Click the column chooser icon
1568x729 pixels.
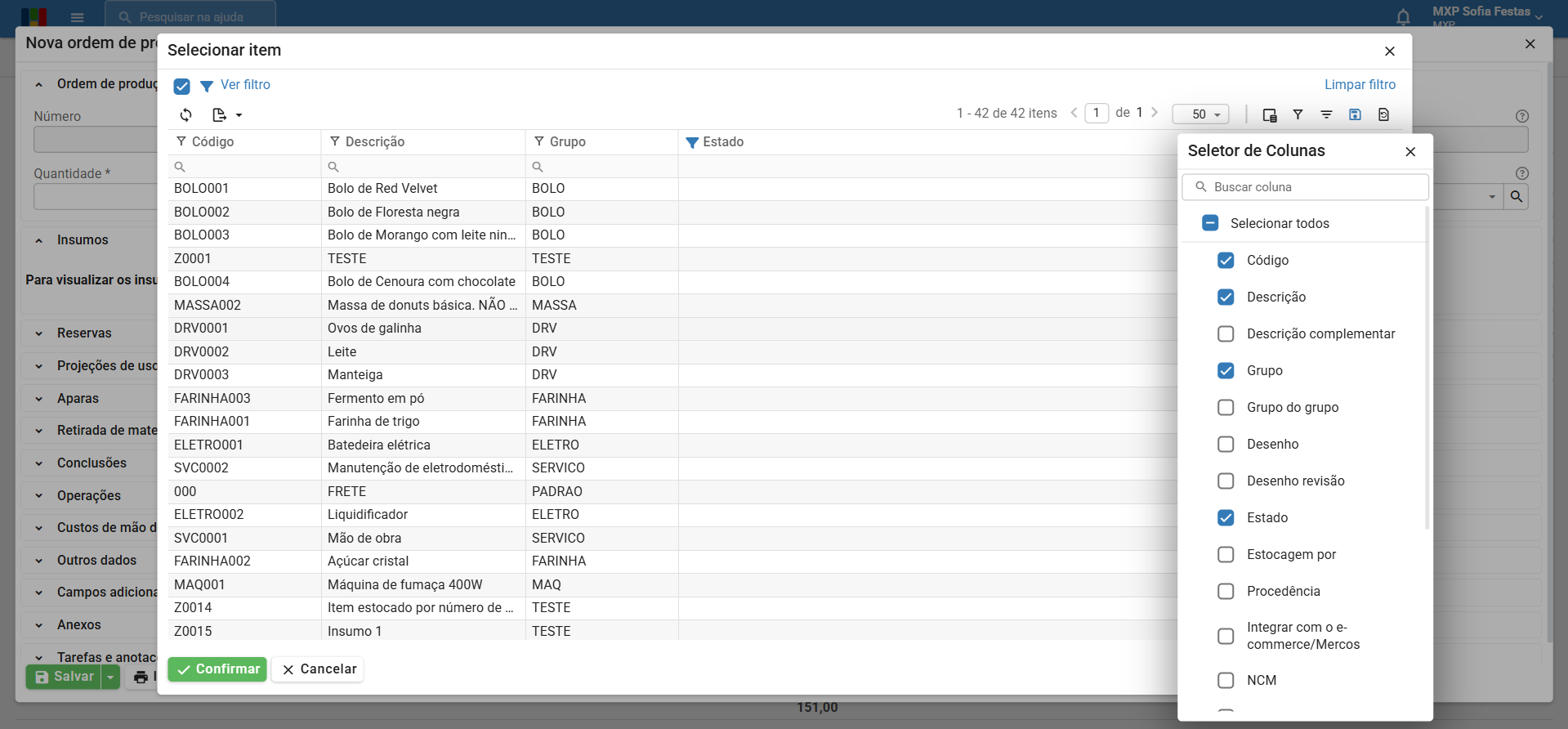1270,115
